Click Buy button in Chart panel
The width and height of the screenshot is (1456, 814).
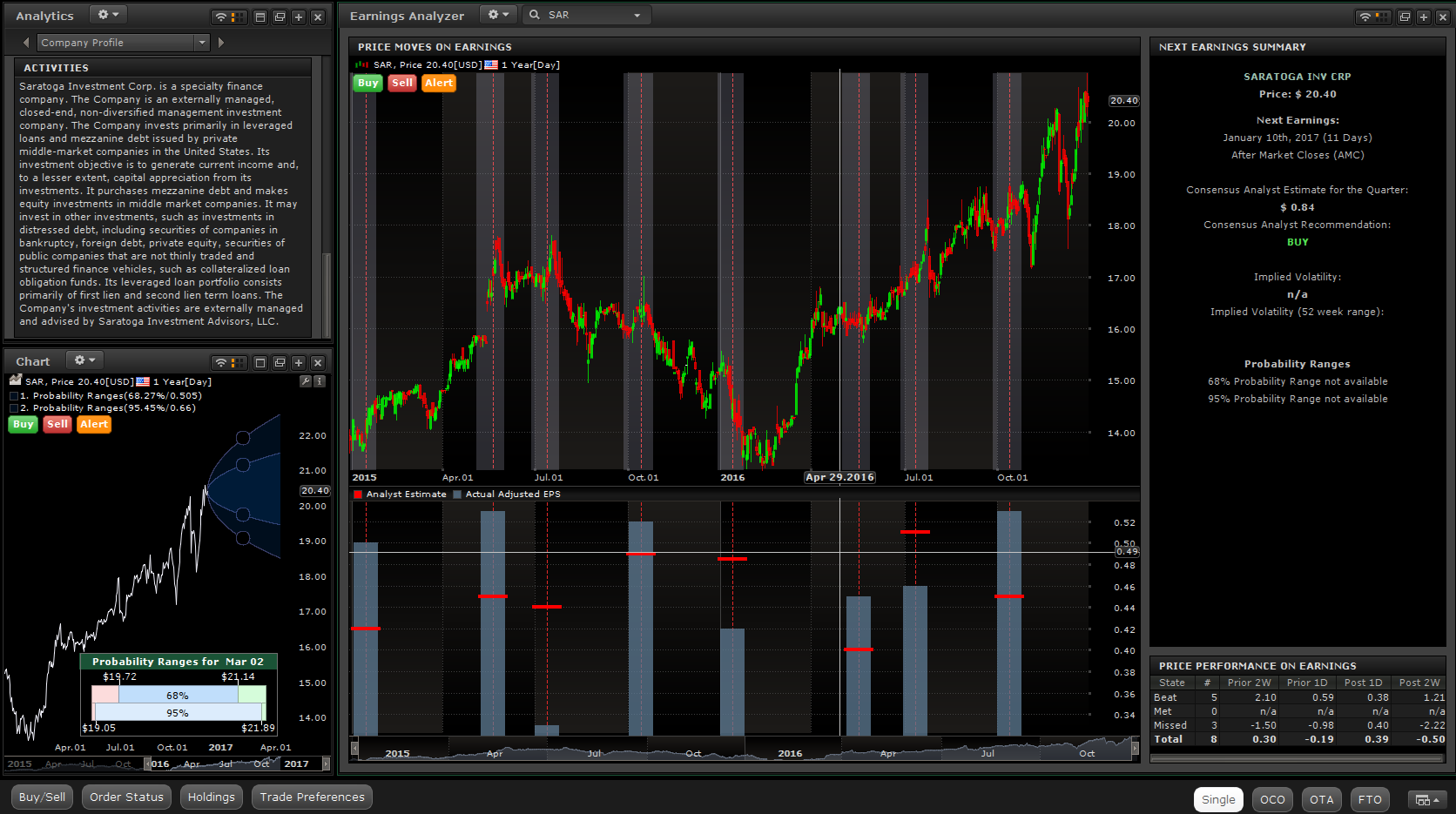point(23,425)
